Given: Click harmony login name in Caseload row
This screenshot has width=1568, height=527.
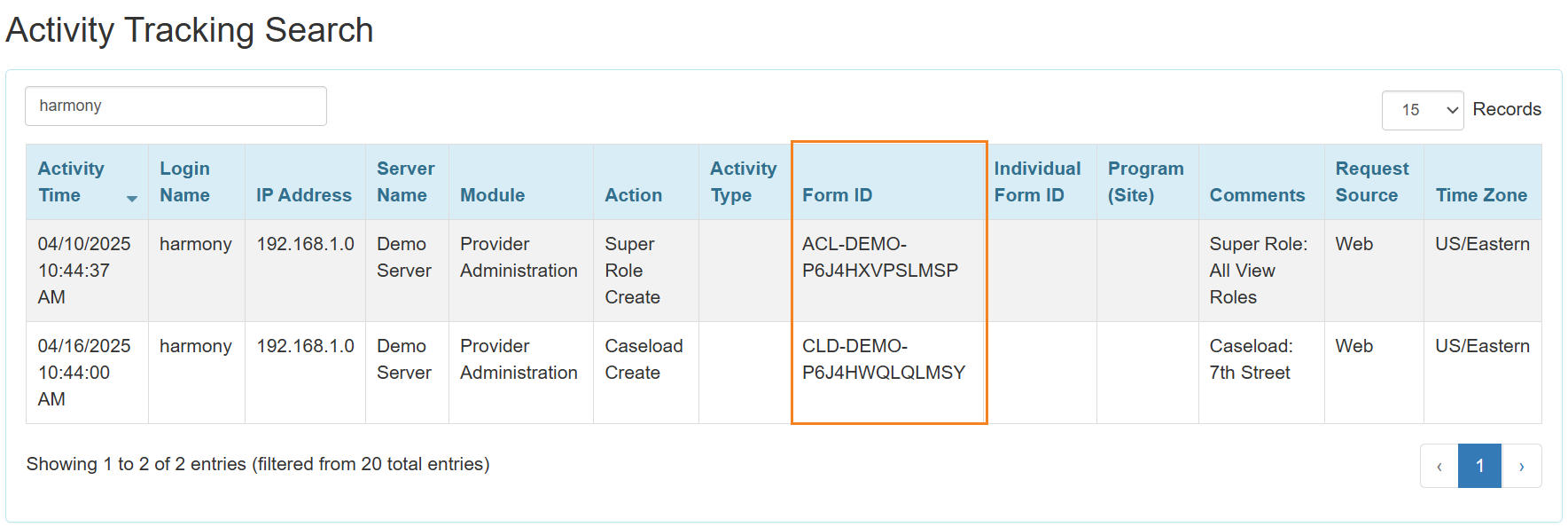Looking at the screenshot, I should [195, 346].
